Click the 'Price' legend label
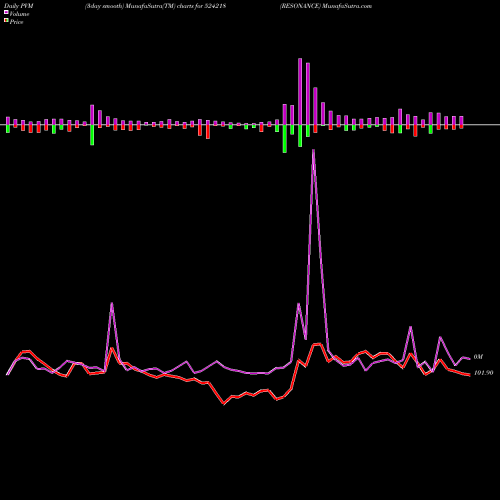Screen dimensions: 500x500 16,22
